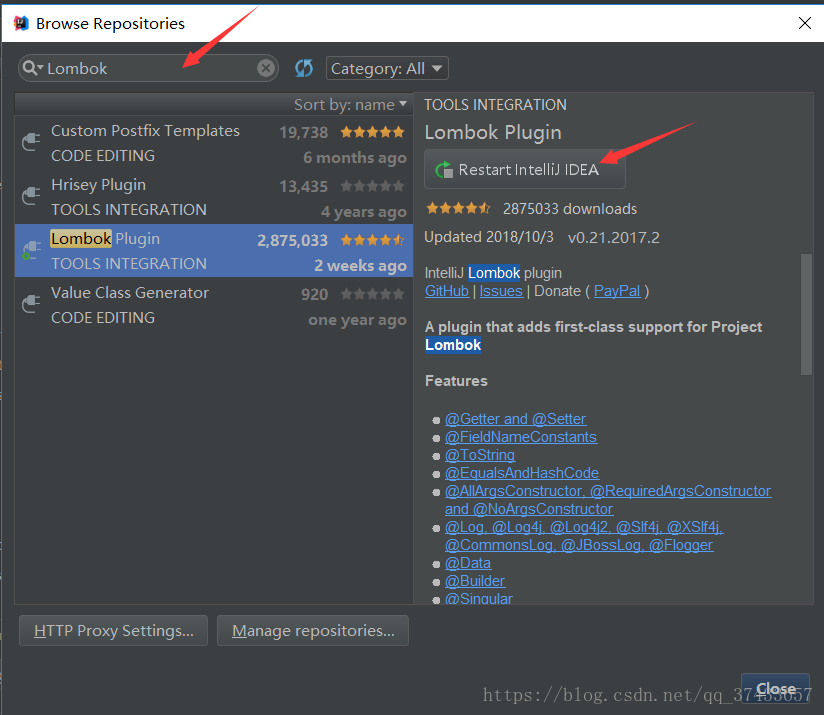Click the Value Class Generator plugin icon
824x715 pixels.
click(31, 305)
